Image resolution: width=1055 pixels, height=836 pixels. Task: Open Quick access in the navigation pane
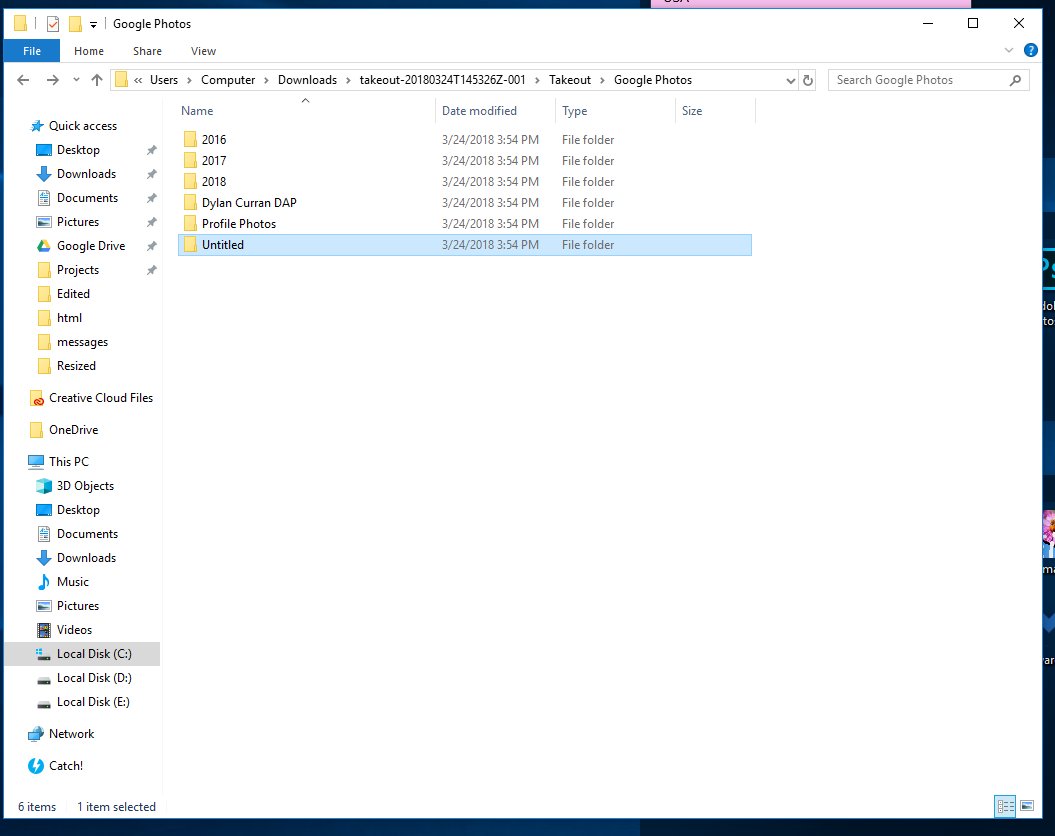83,126
